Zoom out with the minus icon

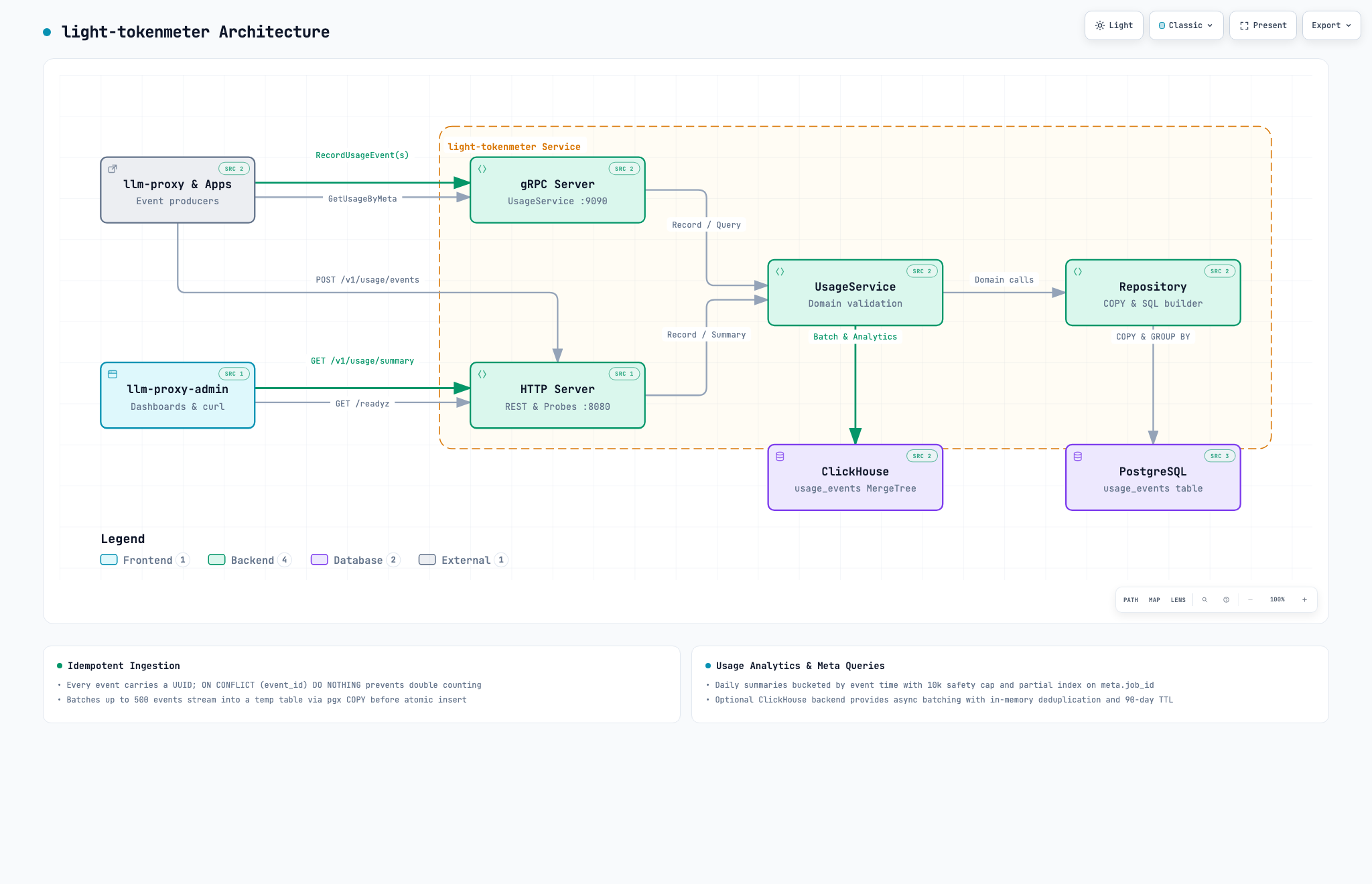point(1250,600)
